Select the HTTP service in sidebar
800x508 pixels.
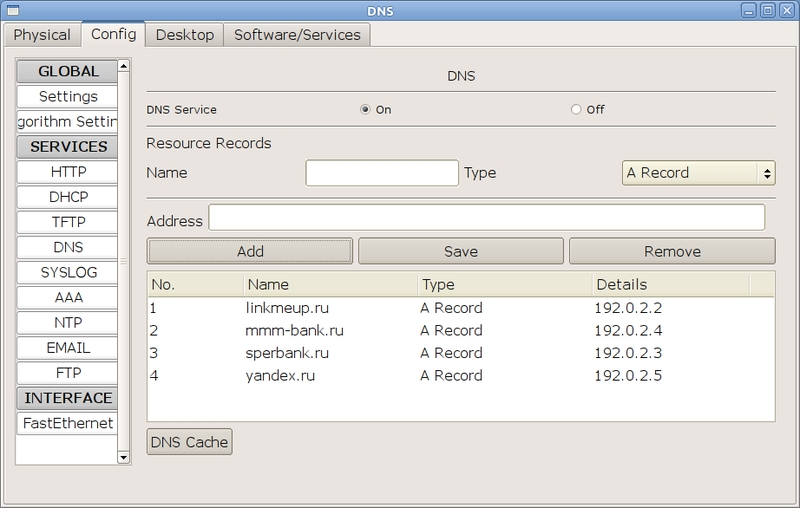click(68, 172)
